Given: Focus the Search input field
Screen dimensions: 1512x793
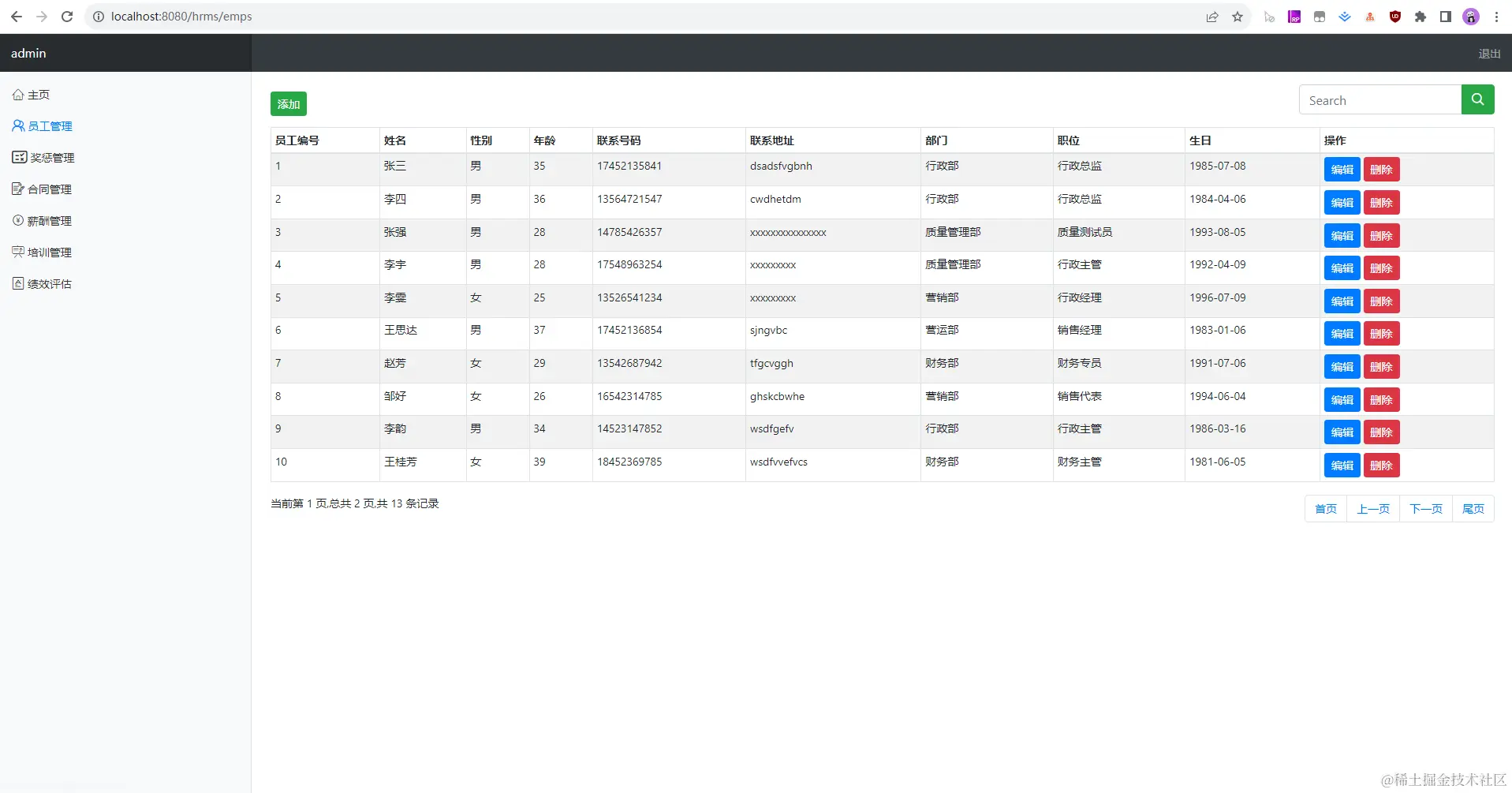Looking at the screenshot, I should 1380,99.
